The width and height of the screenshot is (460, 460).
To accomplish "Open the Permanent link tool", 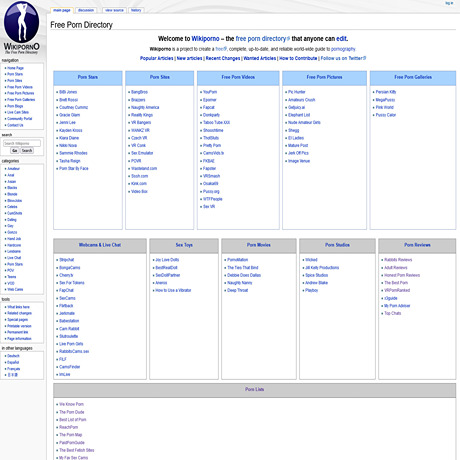I will point(18,332).
